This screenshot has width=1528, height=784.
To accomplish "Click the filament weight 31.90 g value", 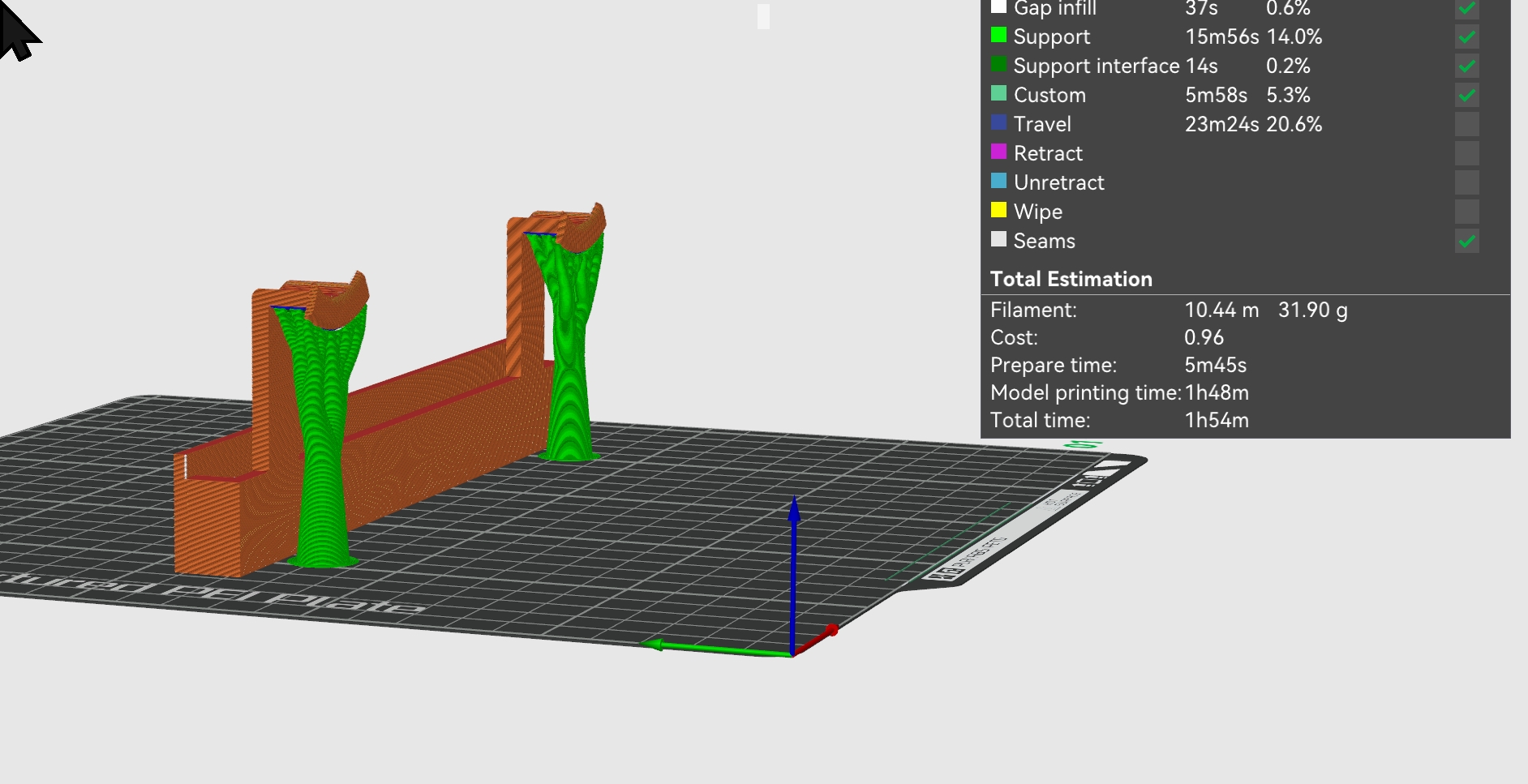I will tap(1313, 310).
